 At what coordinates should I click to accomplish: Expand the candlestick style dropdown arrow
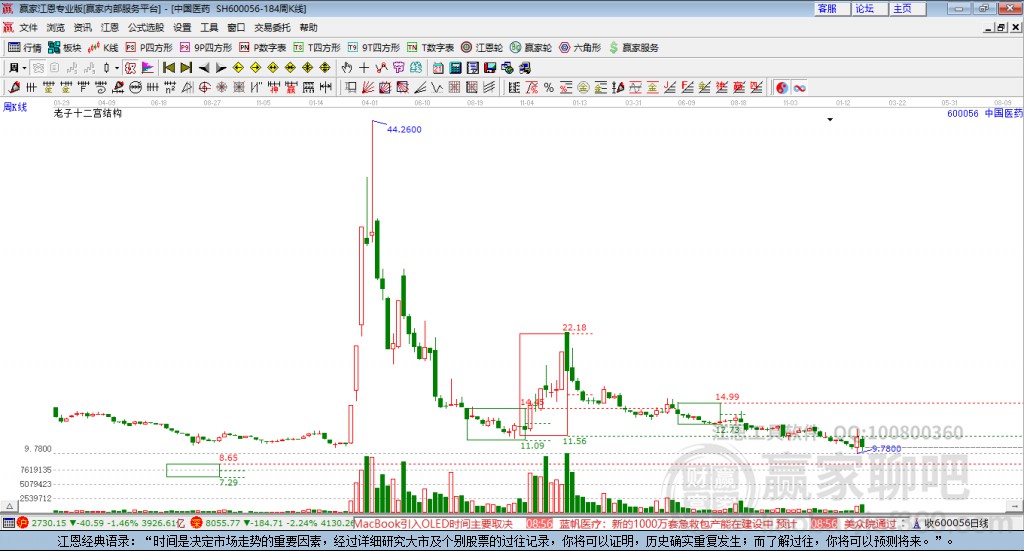point(117,68)
